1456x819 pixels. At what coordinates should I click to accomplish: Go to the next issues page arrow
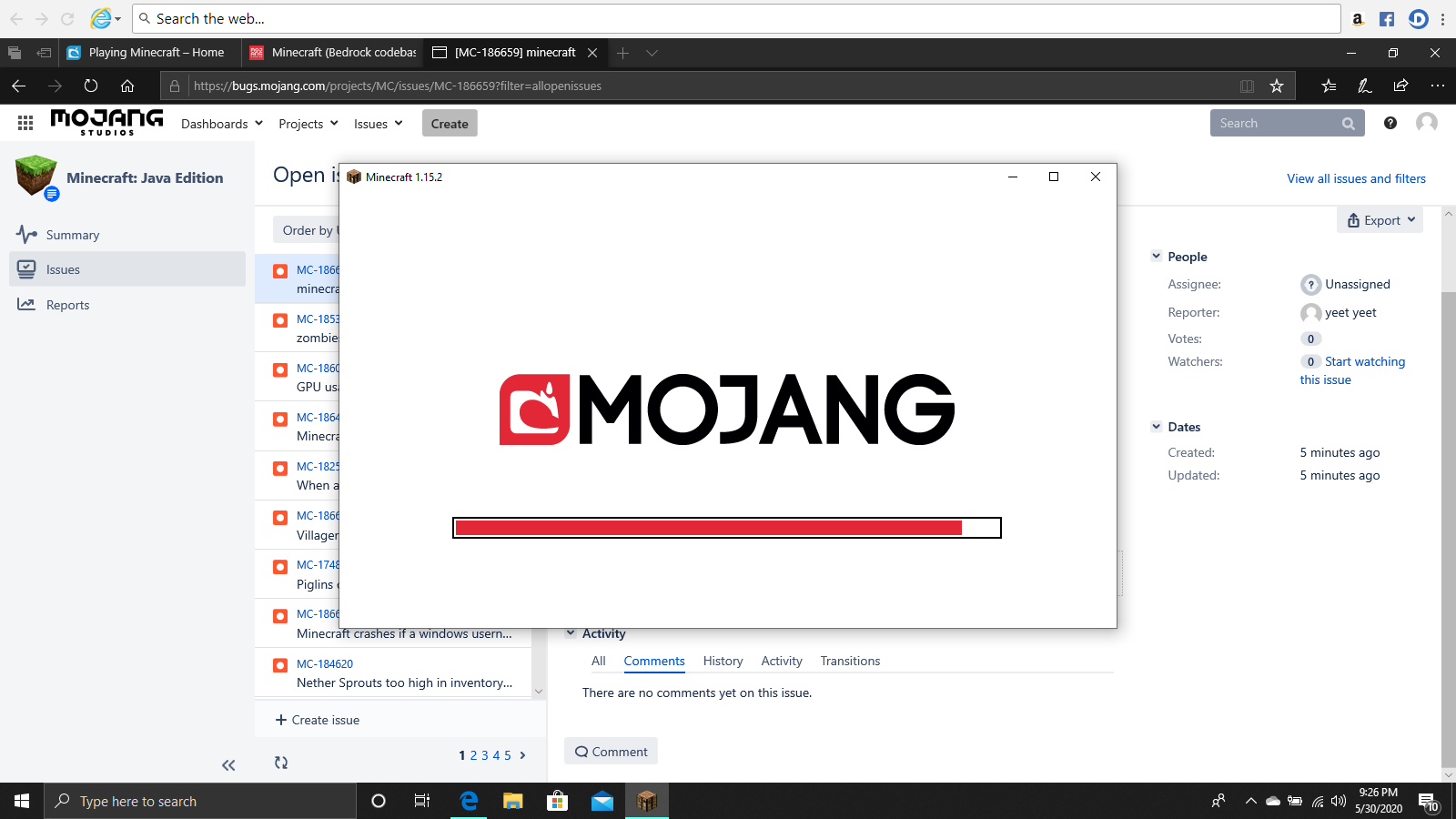(x=522, y=755)
